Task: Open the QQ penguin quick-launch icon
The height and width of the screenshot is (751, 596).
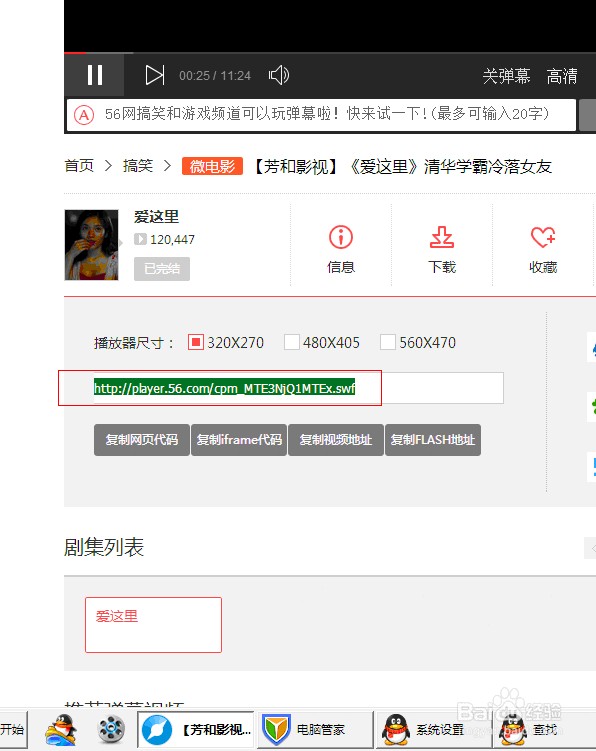Action: pyautogui.click(x=61, y=729)
